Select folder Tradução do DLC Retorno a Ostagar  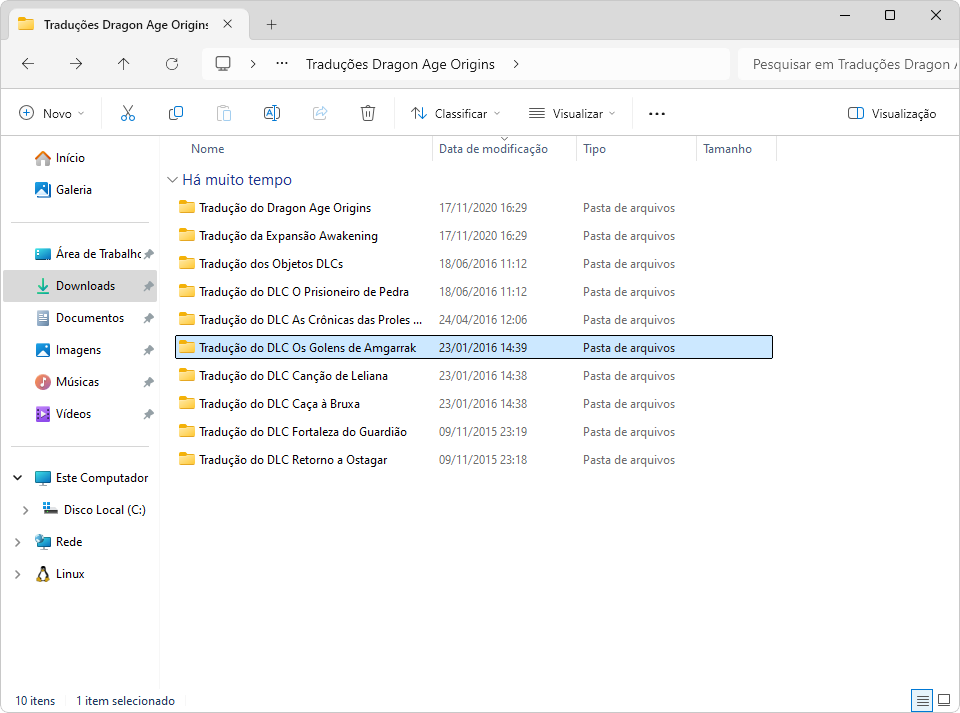click(474, 460)
